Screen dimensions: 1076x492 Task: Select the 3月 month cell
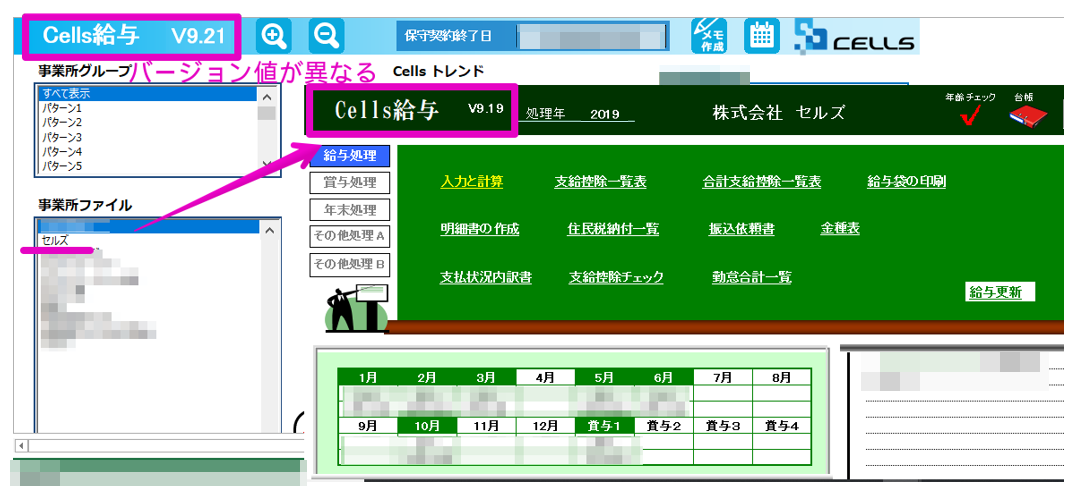tap(486, 377)
